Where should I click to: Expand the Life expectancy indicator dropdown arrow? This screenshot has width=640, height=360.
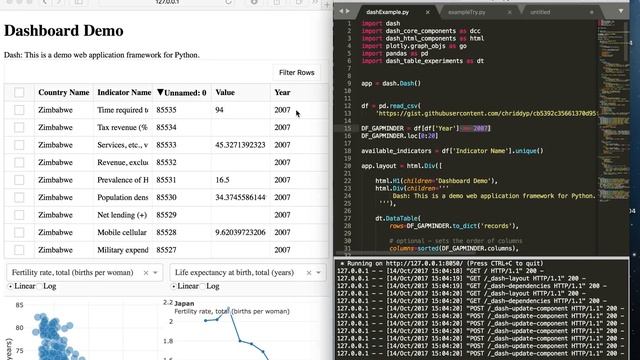tap(318, 273)
